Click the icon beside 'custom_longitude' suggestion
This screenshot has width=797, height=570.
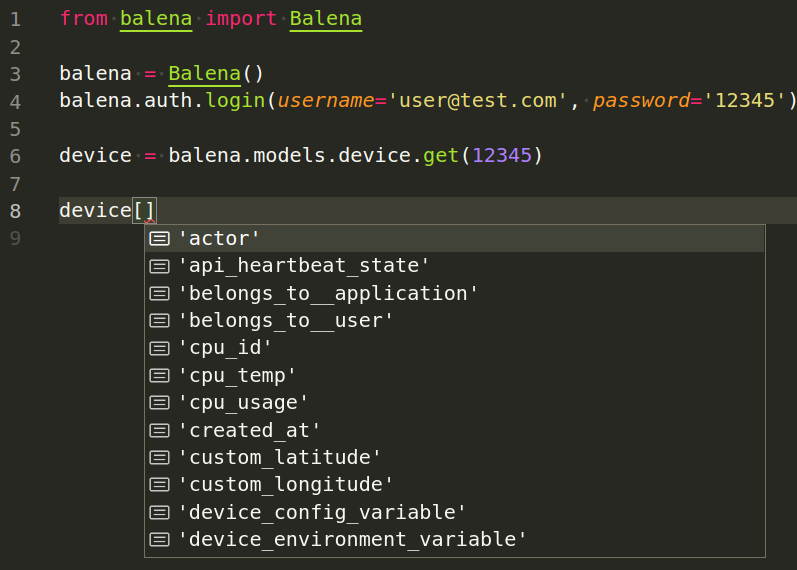click(x=159, y=485)
